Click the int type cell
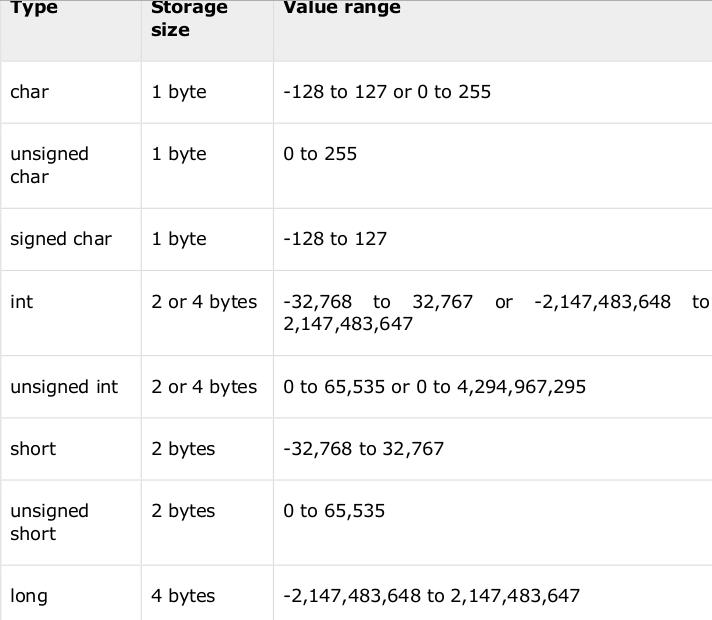 click(x=70, y=313)
